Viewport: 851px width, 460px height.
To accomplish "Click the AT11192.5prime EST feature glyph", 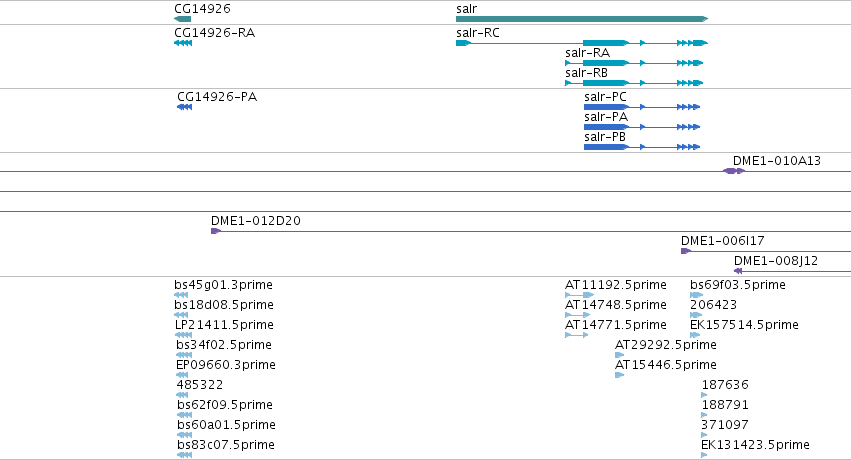I will click(x=580, y=295).
